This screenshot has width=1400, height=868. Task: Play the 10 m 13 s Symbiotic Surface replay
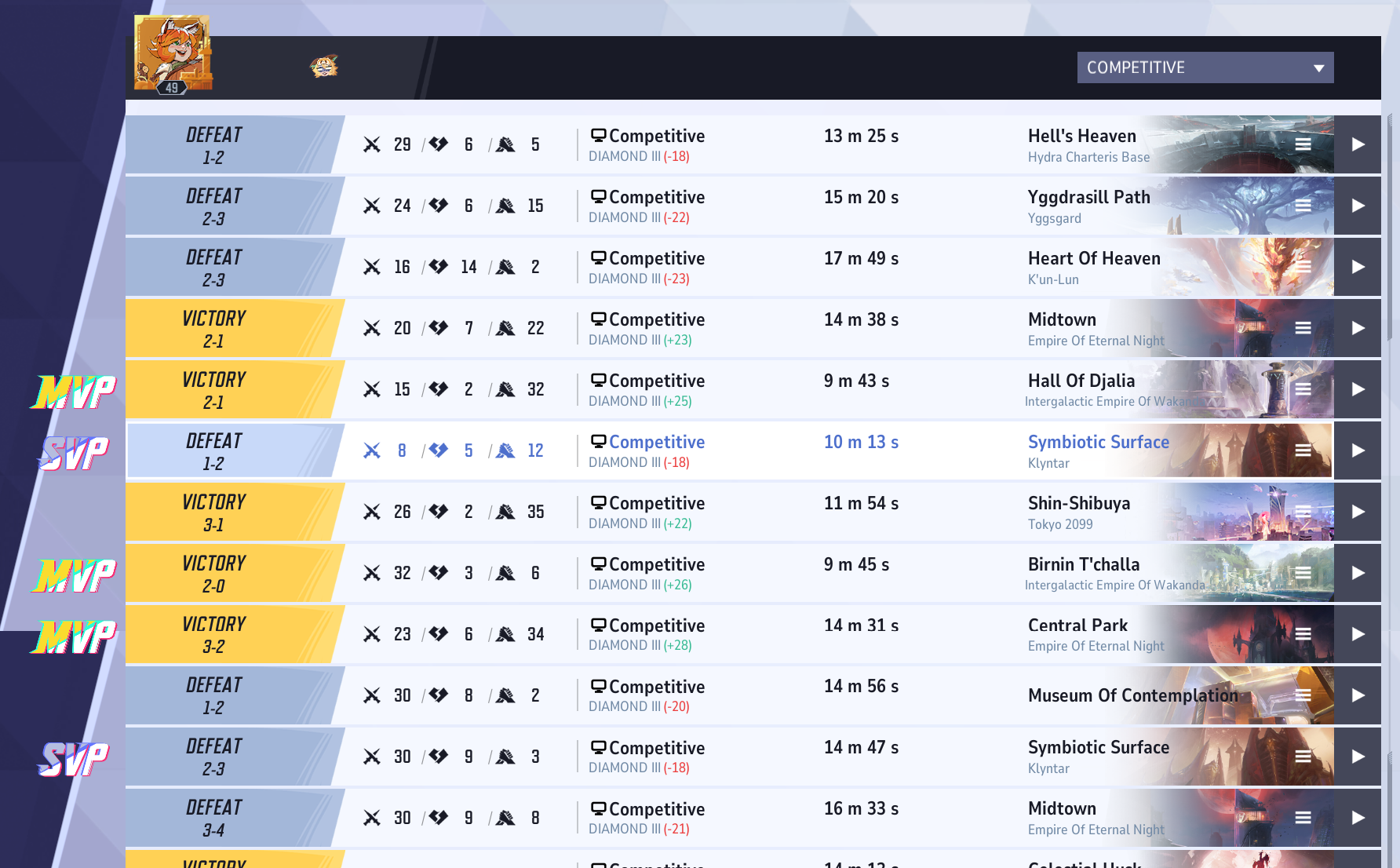pos(1358,450)
